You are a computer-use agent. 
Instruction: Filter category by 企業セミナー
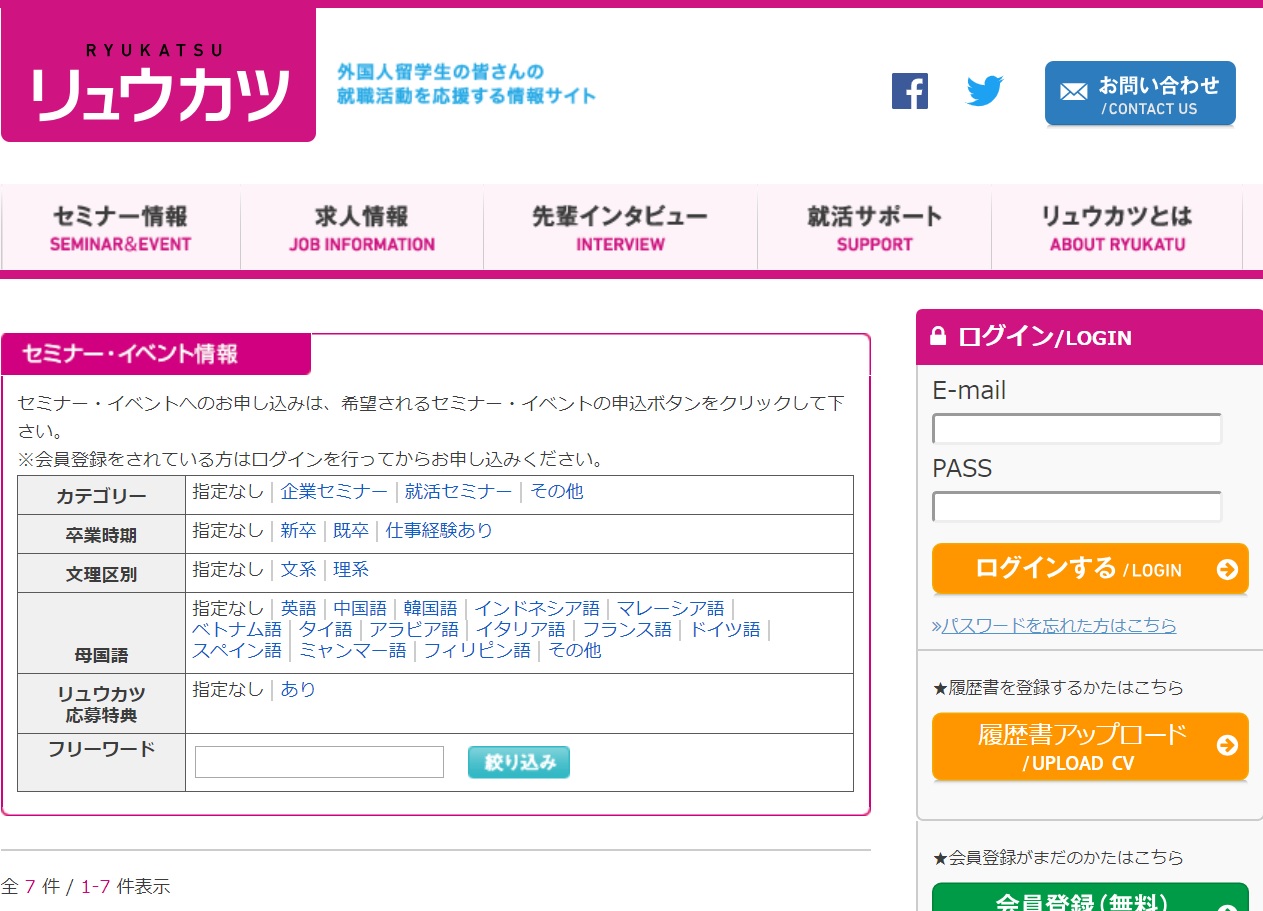click(x=334, y=492)
